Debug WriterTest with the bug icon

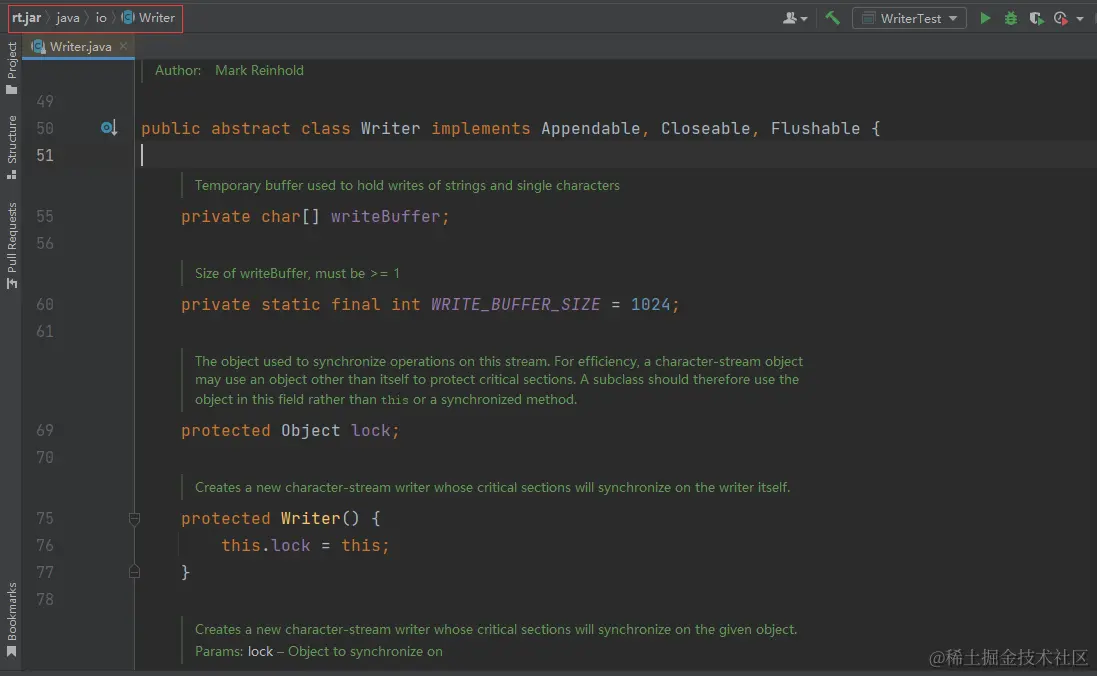pyautogui.click(x=1010, y=18)
